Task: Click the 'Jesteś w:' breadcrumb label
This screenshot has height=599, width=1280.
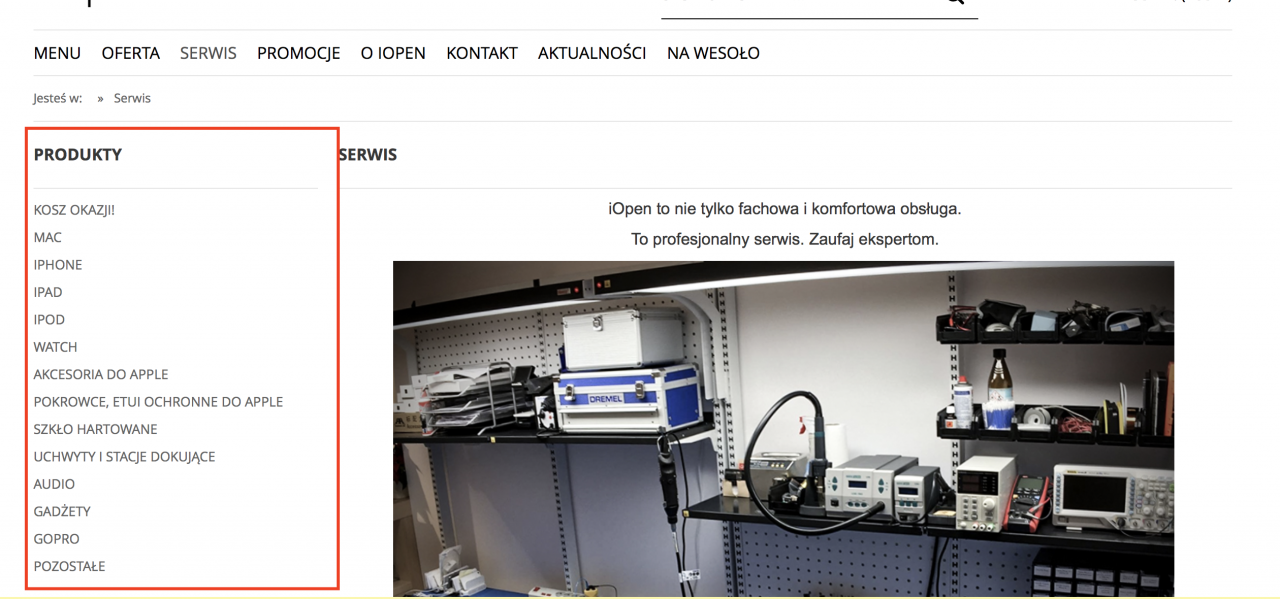Action: click(58, 98)
